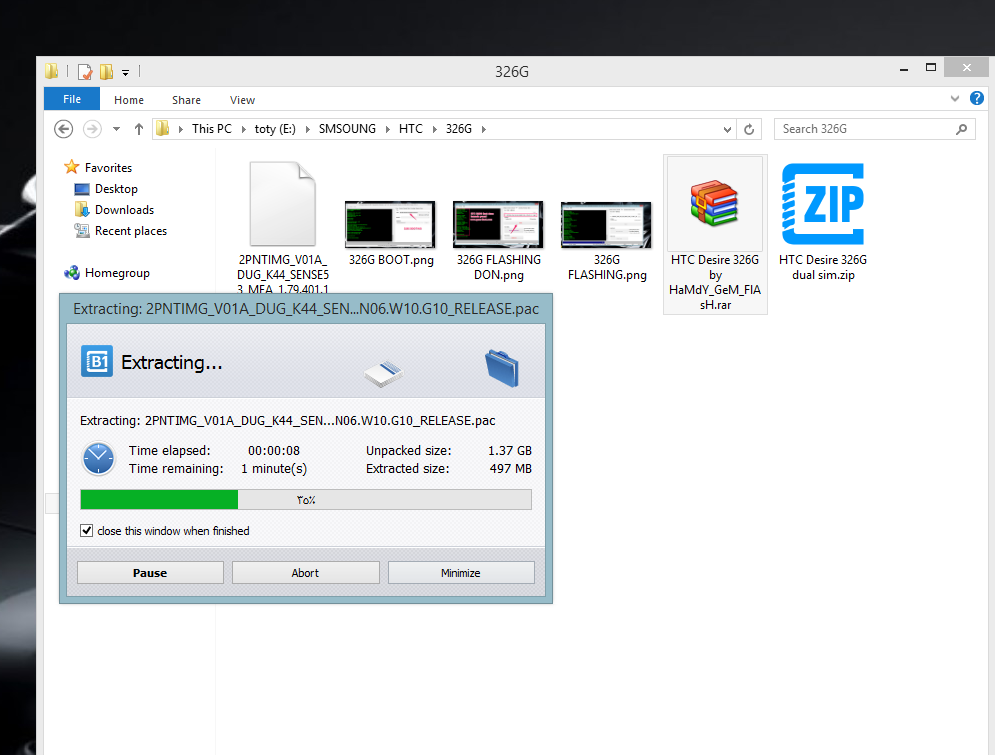Open the recent locations dropdown arrow

click(x=116, y=129)
